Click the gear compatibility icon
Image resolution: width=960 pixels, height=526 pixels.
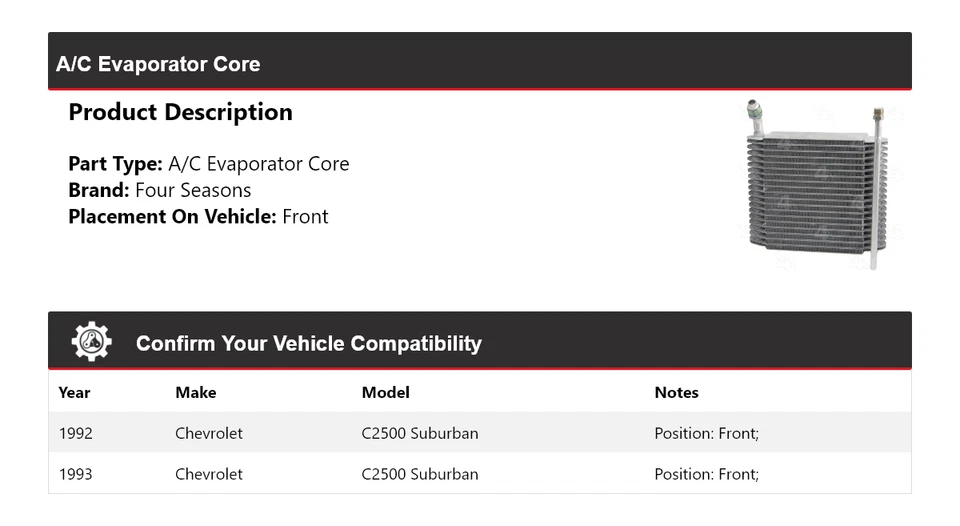point(92,342)
